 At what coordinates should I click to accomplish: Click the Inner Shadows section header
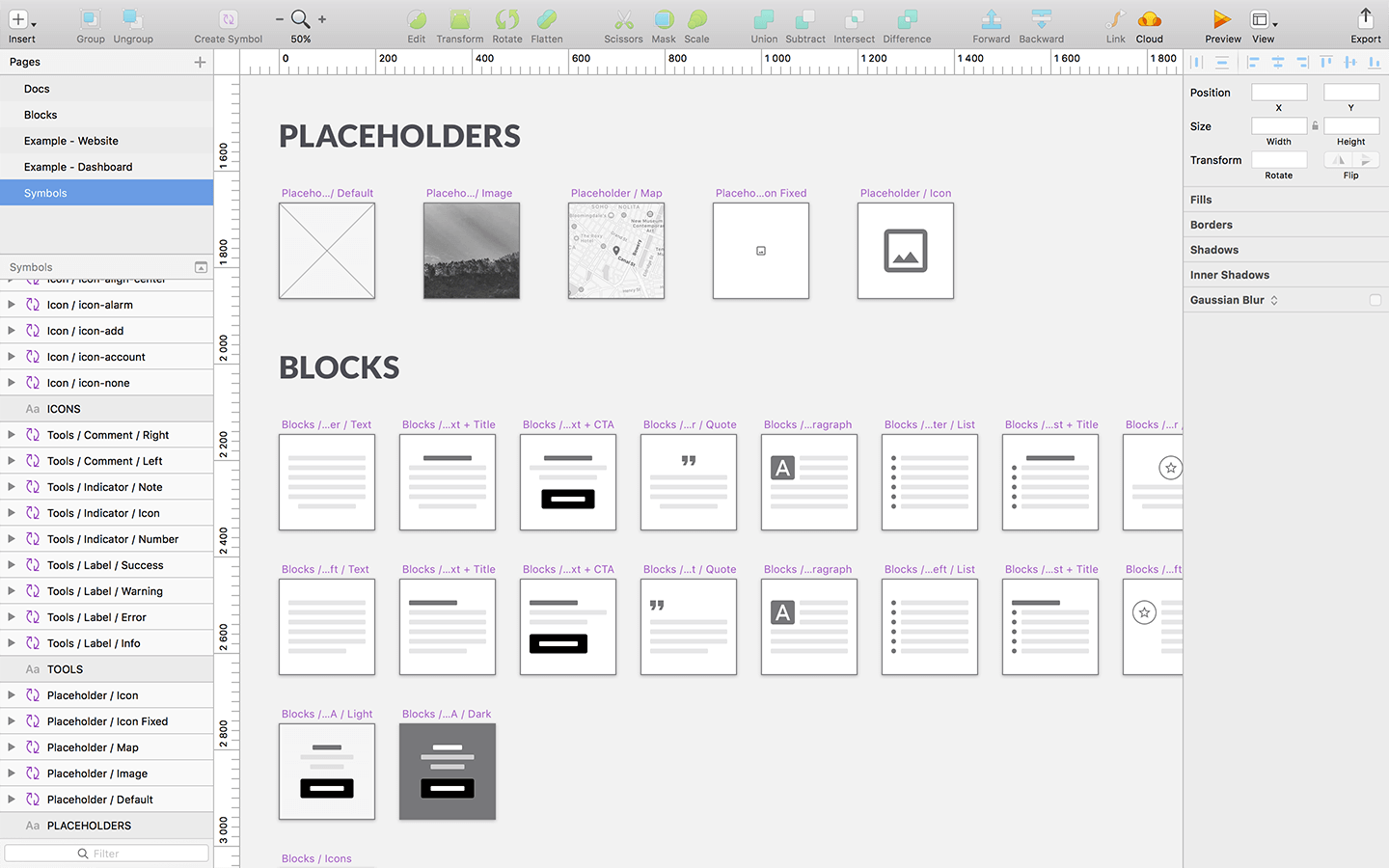tap(1287, 275)
